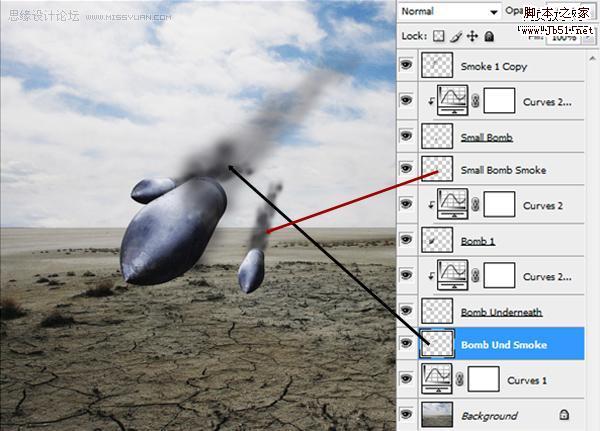The width and height of the screenshot is (600, 431).
Task: Select the layer named Background
Action: tap(489, 416)
